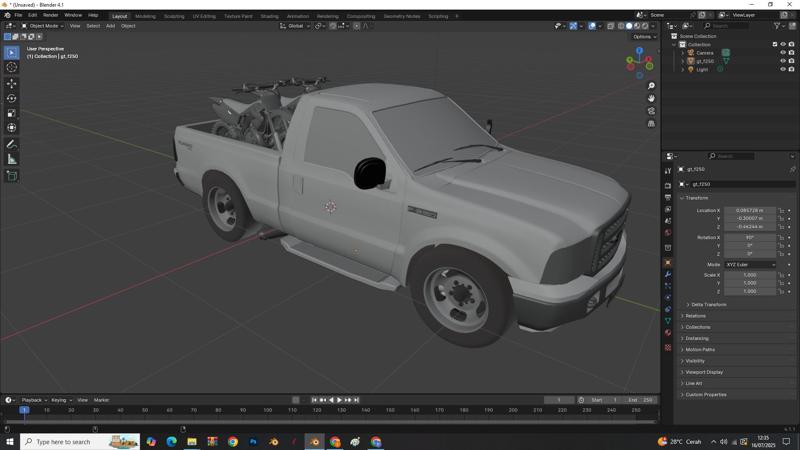Viewport: 800px width, 450px height.
Task: Click the Location X value field
Action: (749, 211)
